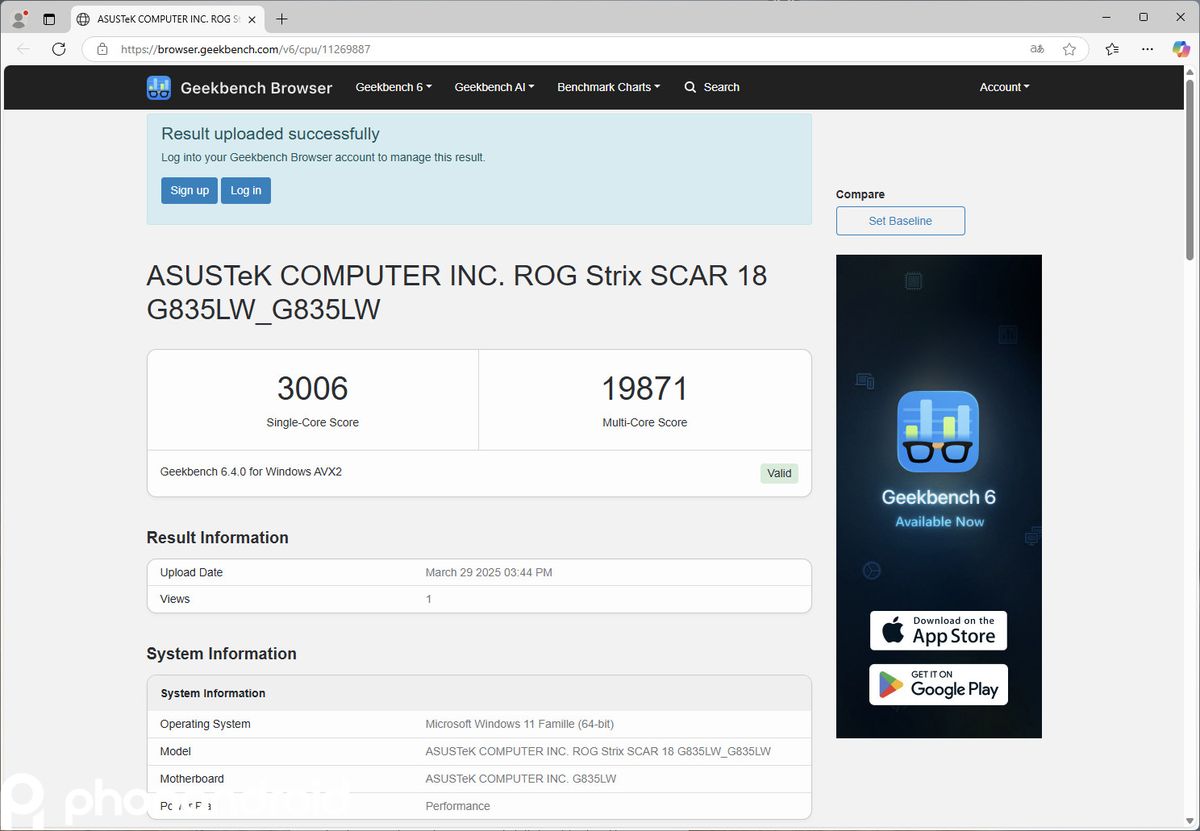Expand the Account dropdown menu
The height and width of the screenshot is (831, 1200).
pyautogui.click(x=1004, y=87)
